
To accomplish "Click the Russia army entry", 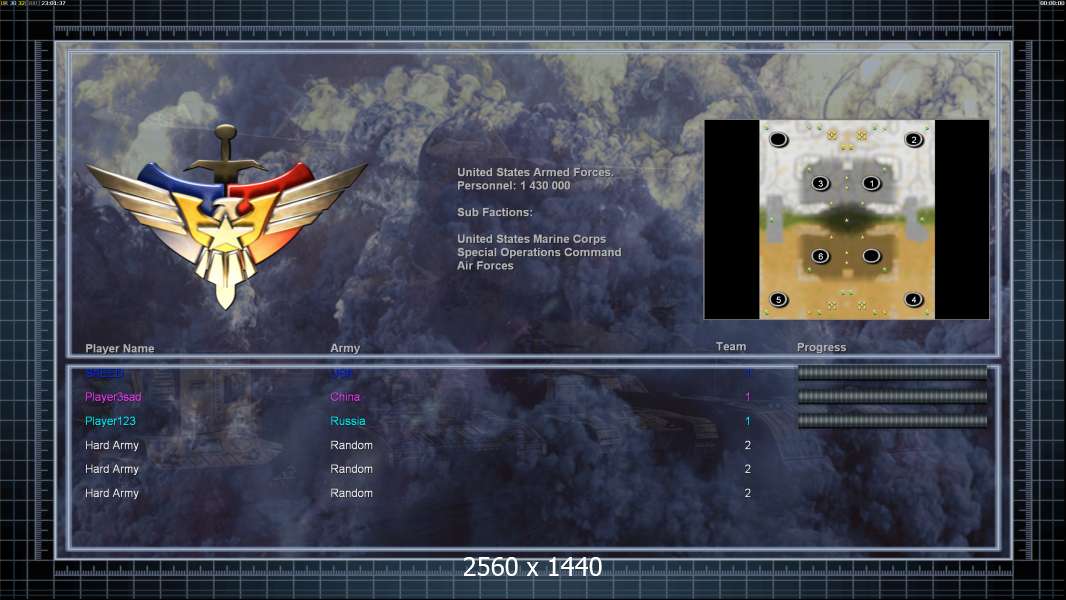I will (x=347, y=421).
